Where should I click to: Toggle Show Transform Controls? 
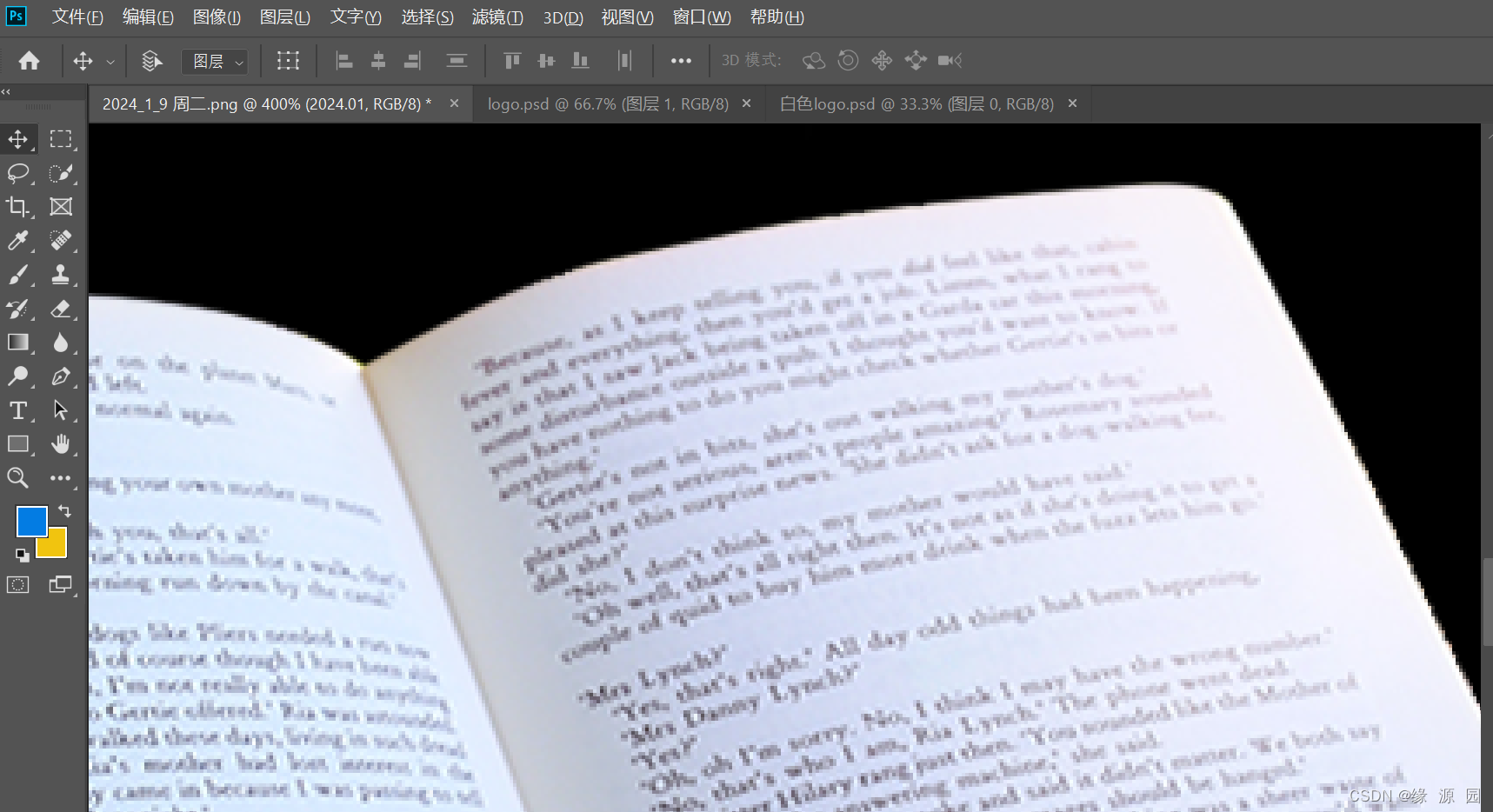288,61
